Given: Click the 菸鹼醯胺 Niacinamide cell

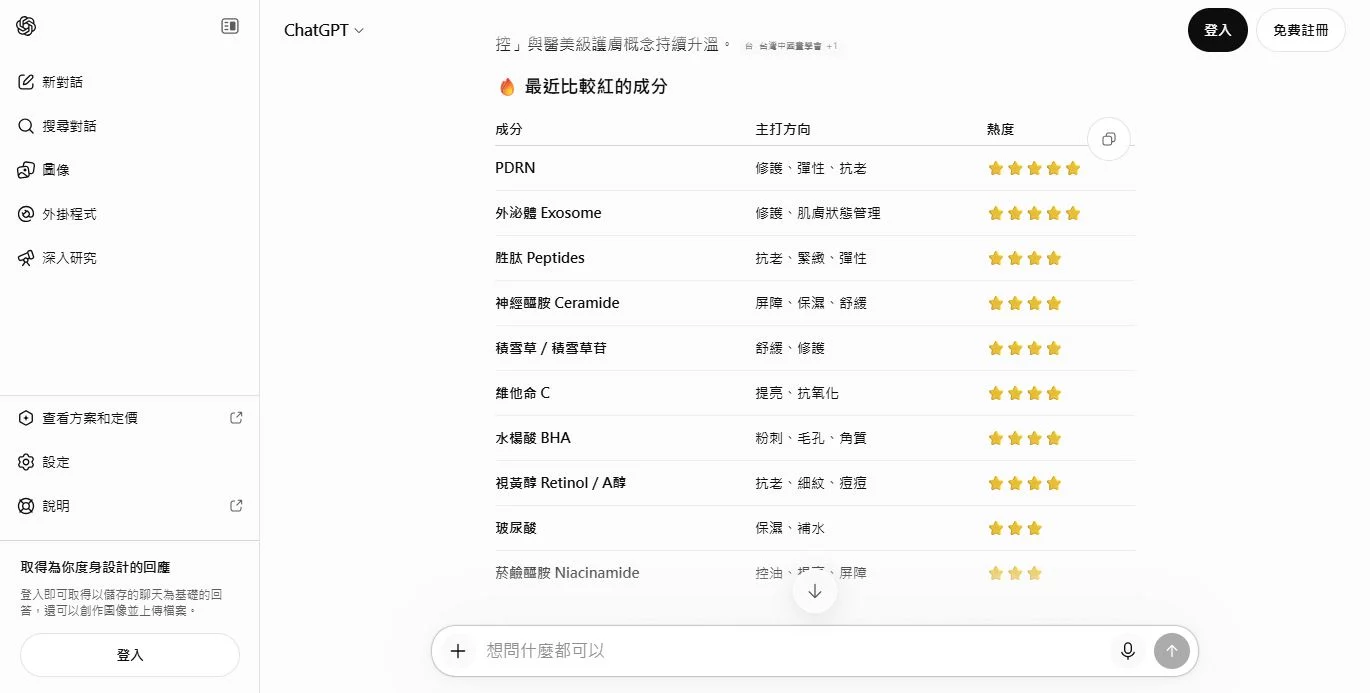Looking at the screenshot, I should click(x=567, y=573).
